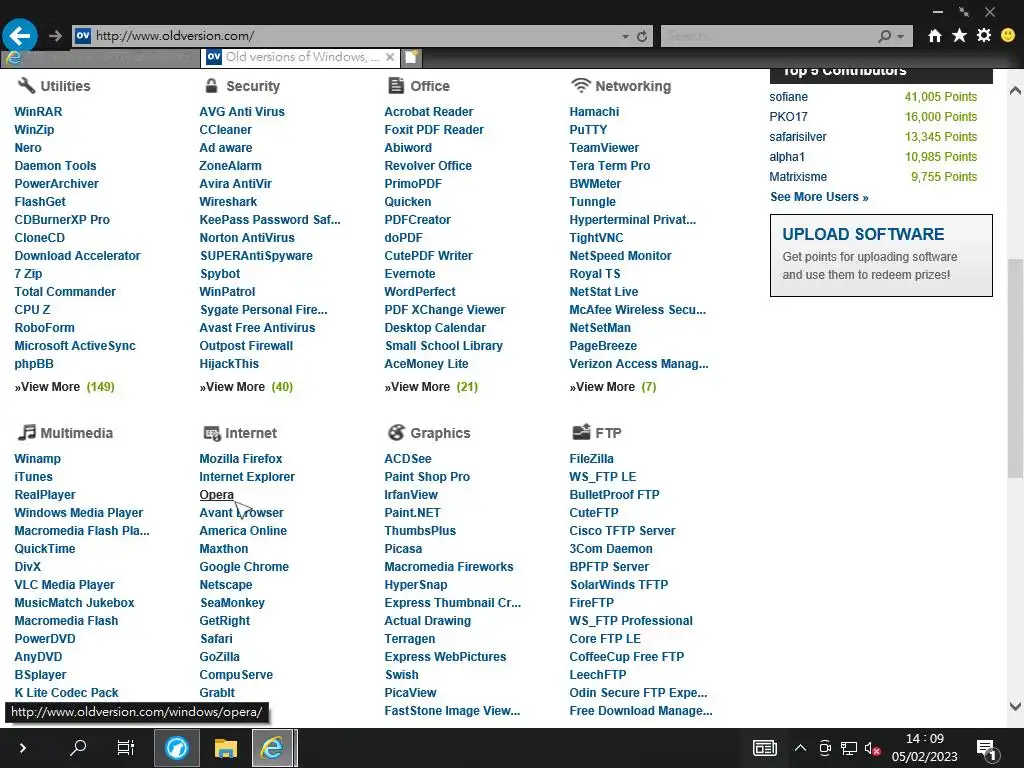Expand the search provider dropdown arrow
Viewport: 1024px width, 768px height.
901,37
